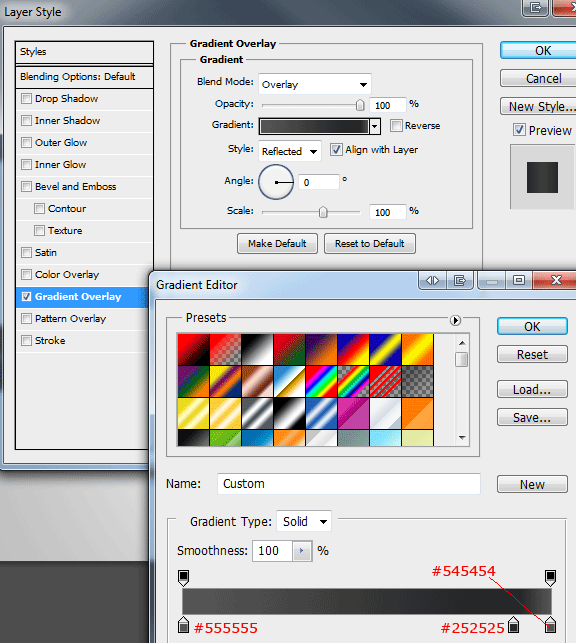Enable the Contour checkbox
The image size is (576, 643).
coord(39,208)
